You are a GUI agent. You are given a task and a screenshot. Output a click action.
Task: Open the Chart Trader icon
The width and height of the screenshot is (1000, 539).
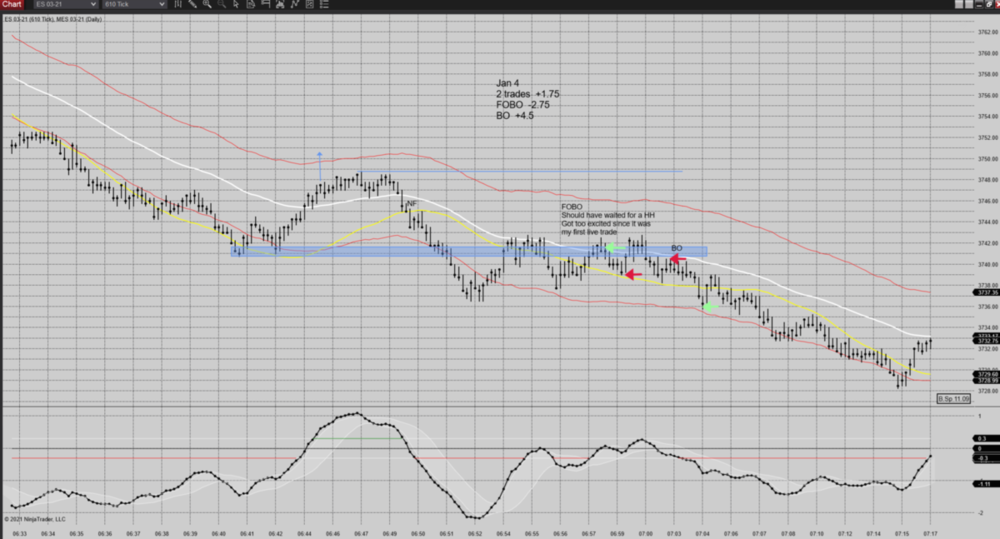(x=265, y=4)
